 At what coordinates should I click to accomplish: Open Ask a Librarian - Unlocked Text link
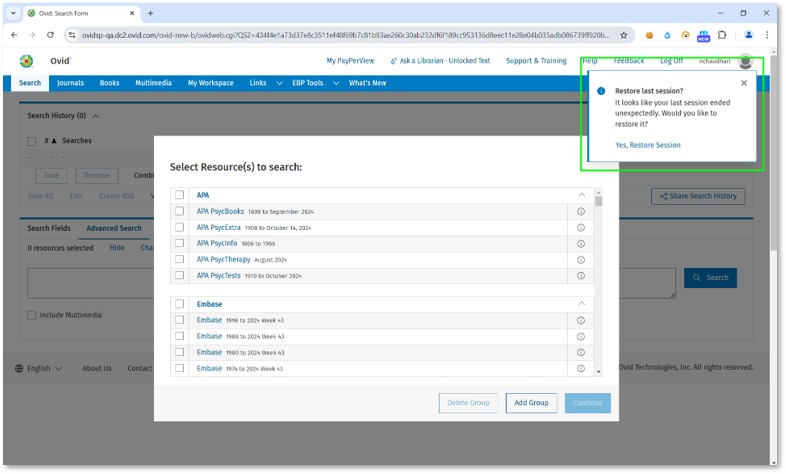[x=440, y=61]
